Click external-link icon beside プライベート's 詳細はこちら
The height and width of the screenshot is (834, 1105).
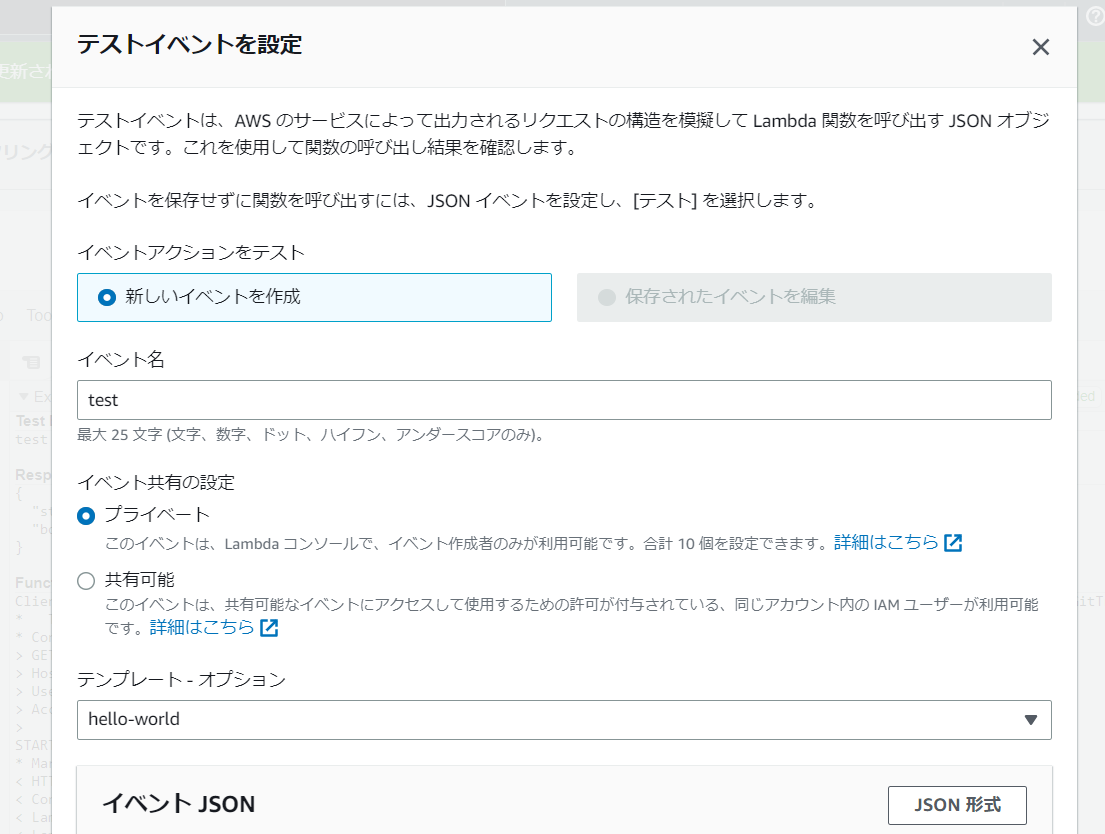click(953, 543)
